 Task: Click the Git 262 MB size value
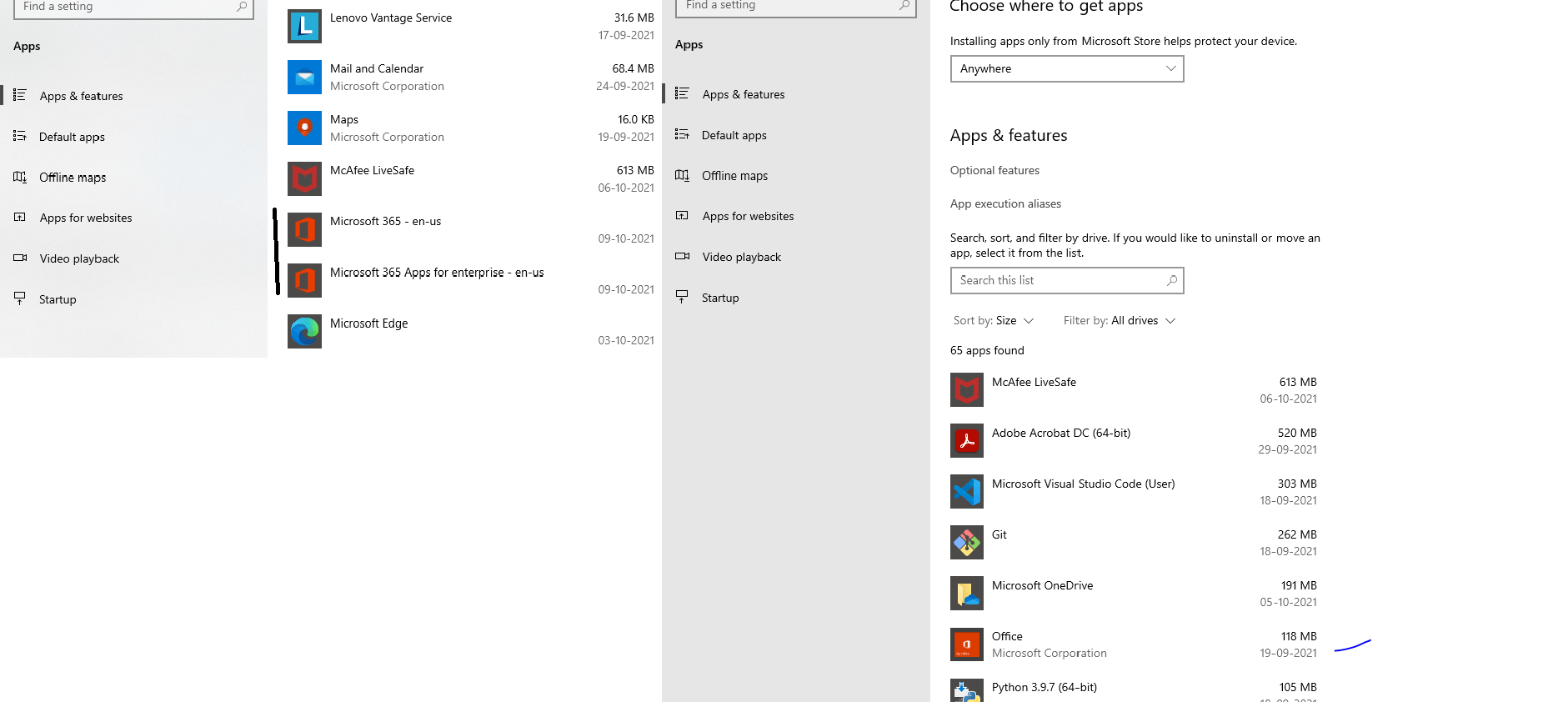1297,534
